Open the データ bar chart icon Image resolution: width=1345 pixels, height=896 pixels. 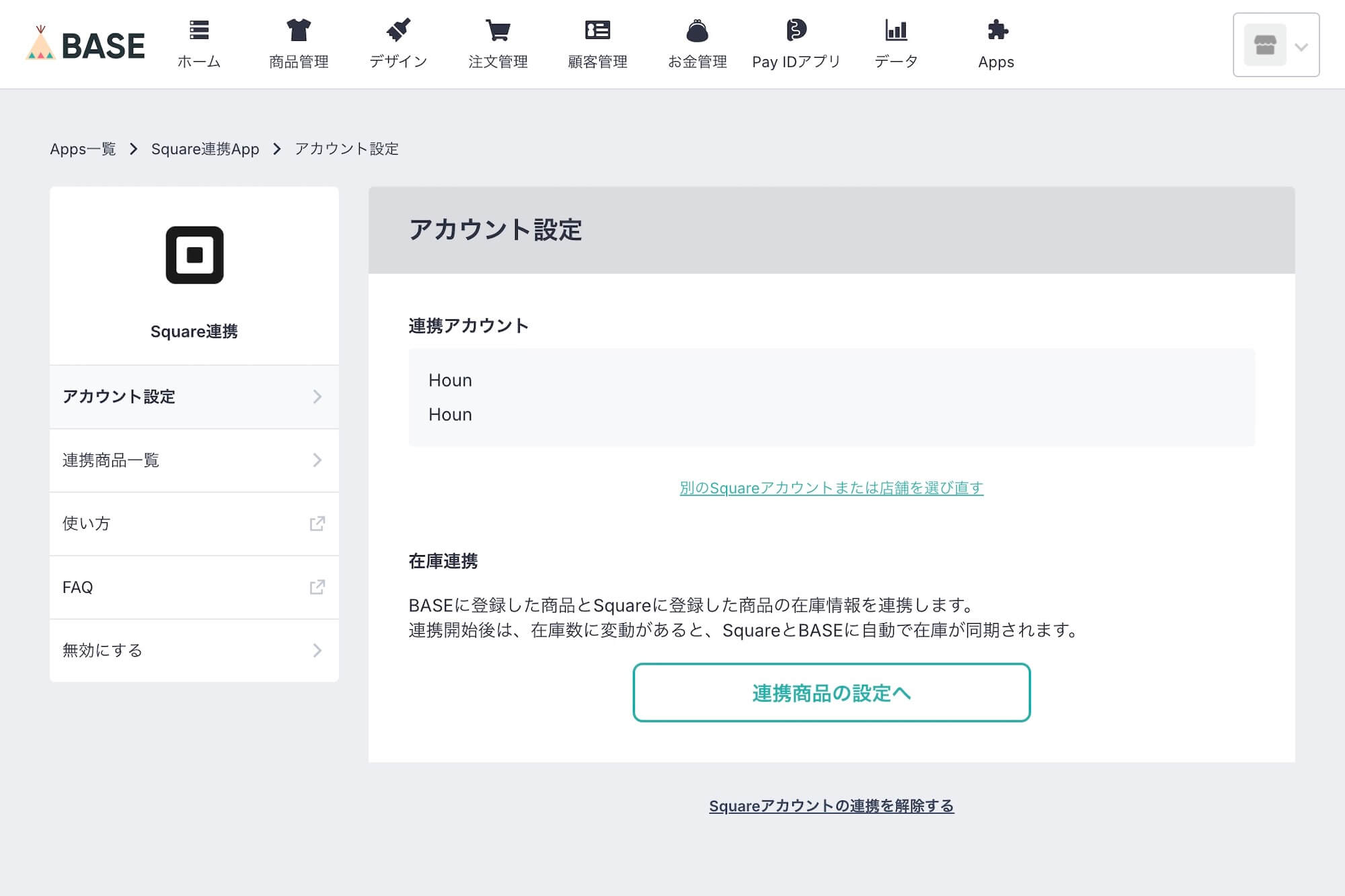click(x=896, y=30)
